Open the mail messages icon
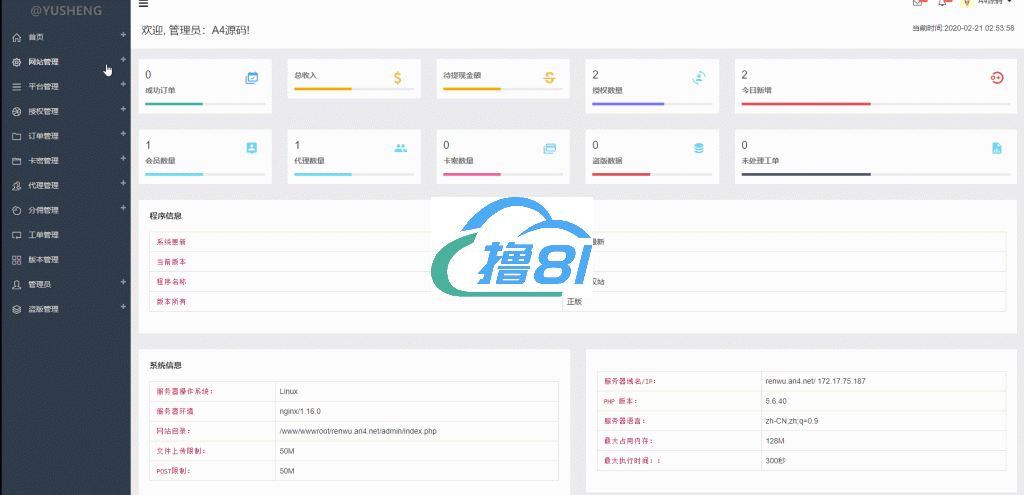This screenshot has height=495, width=1024. point(918,3)
